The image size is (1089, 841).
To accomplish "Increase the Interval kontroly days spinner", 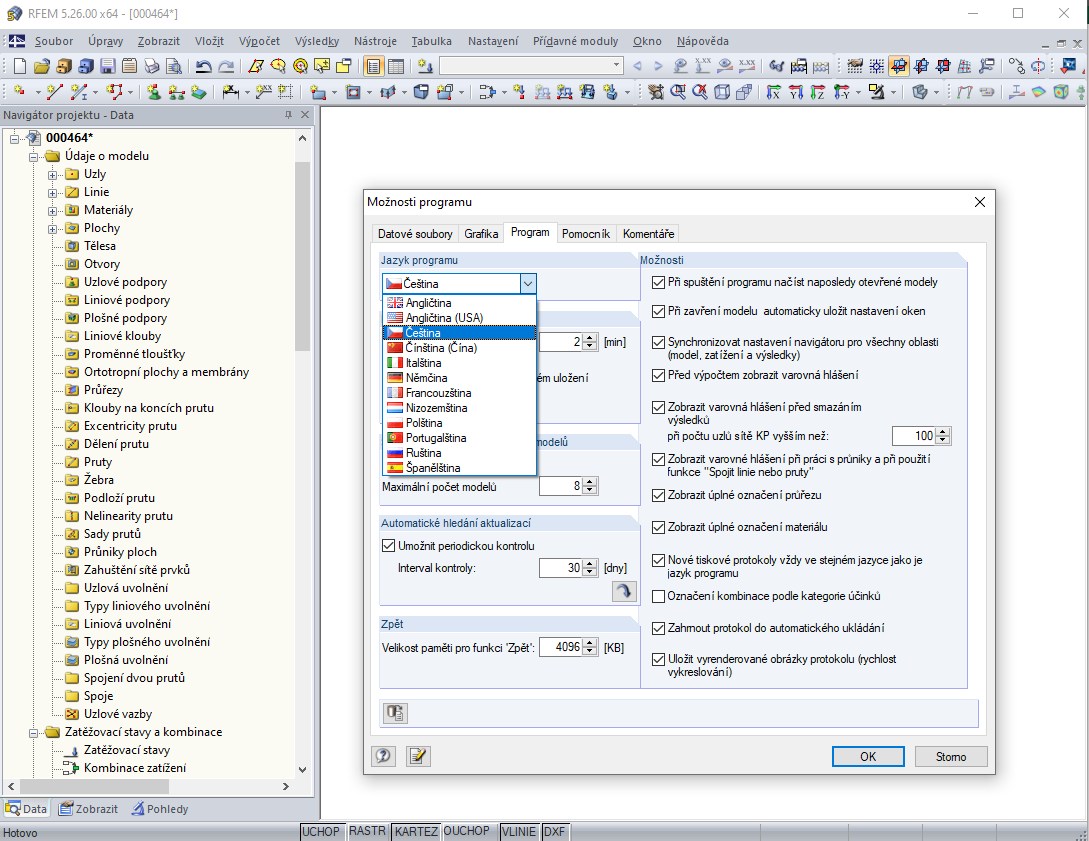I will [590, 564].
